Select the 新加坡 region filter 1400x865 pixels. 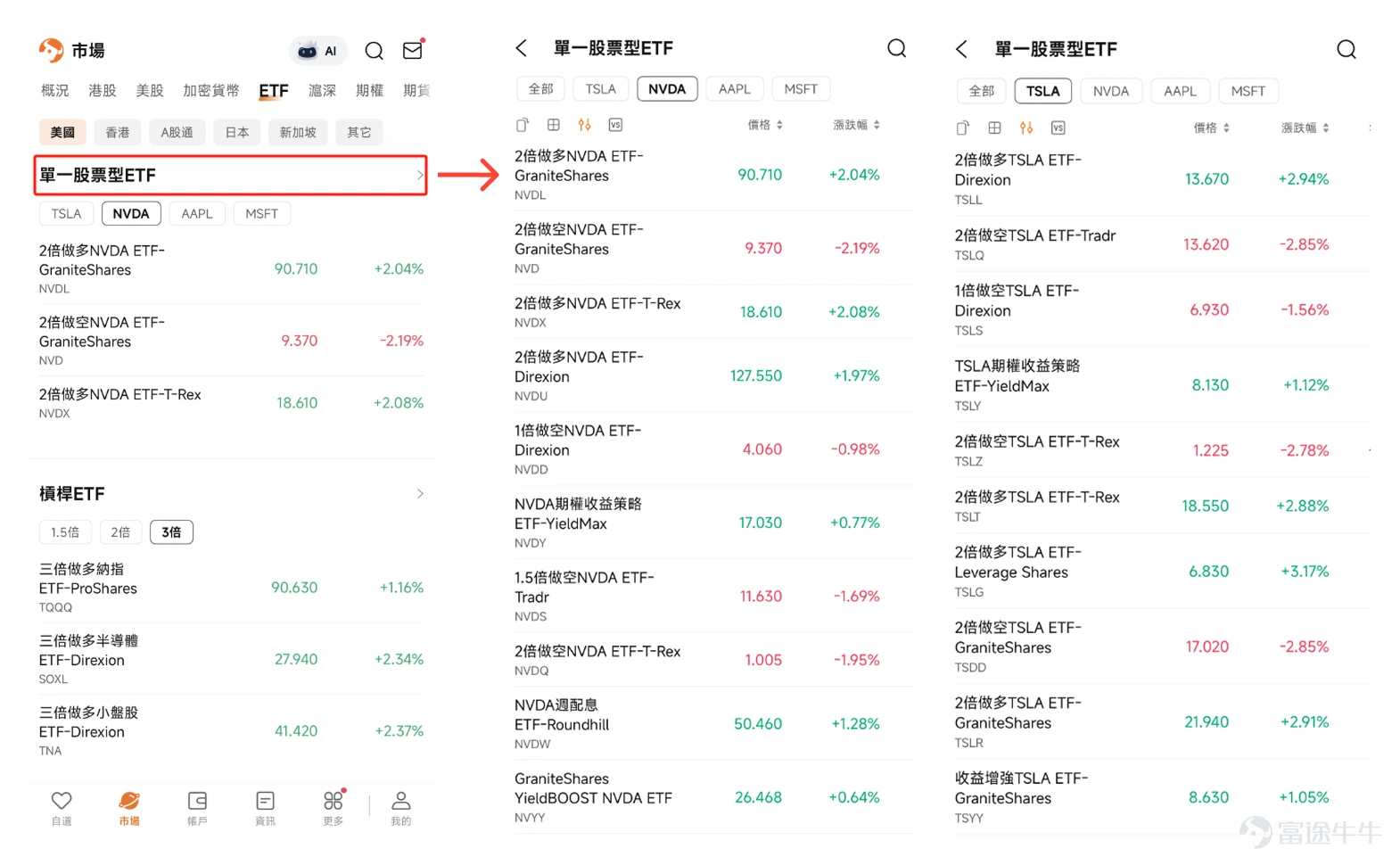tap(298, 132)
